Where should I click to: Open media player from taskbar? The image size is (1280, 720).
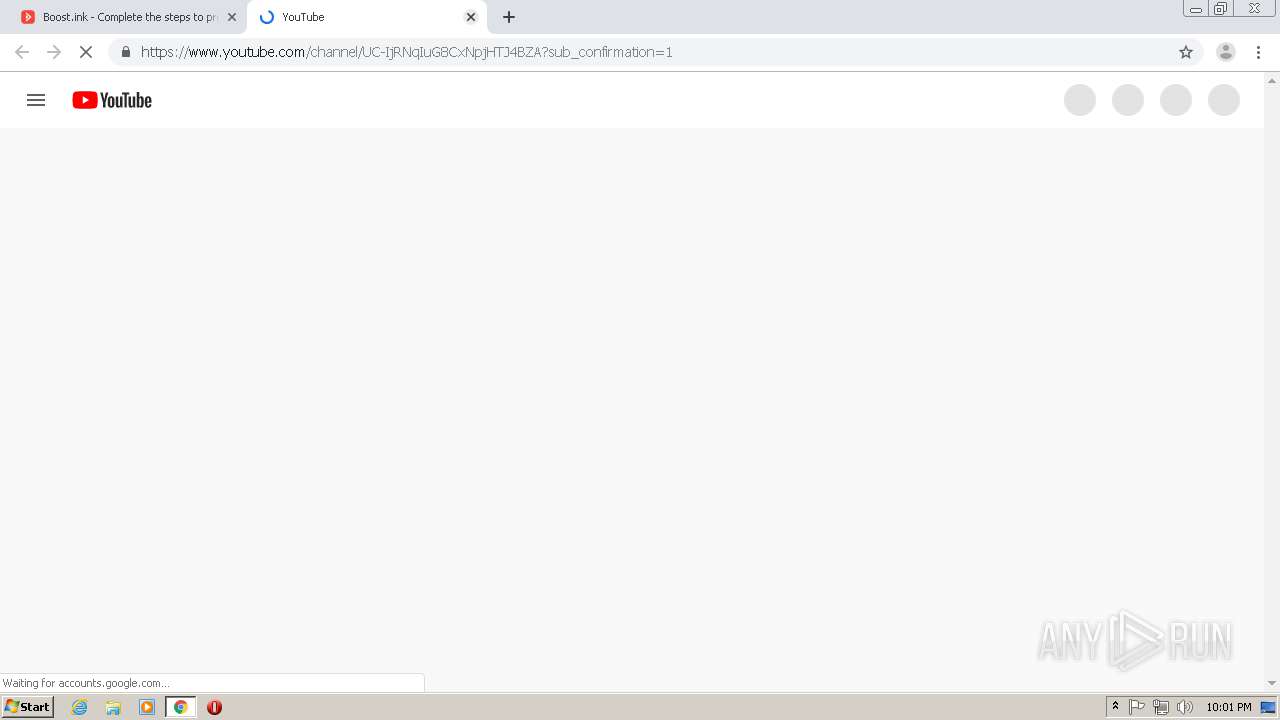point(147,707)
